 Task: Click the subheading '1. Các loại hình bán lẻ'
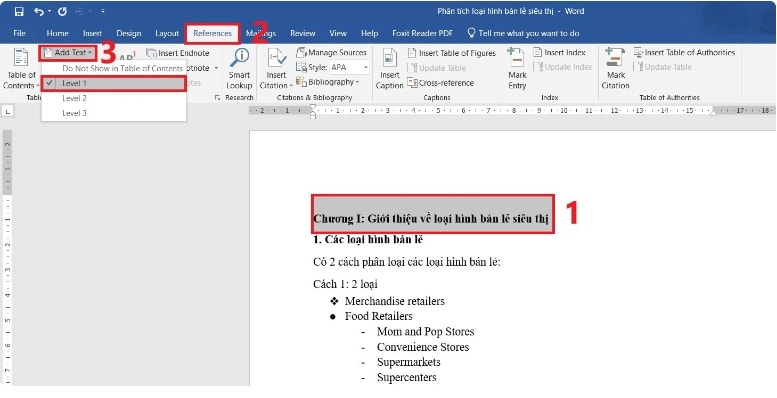[x=368, y=240]
